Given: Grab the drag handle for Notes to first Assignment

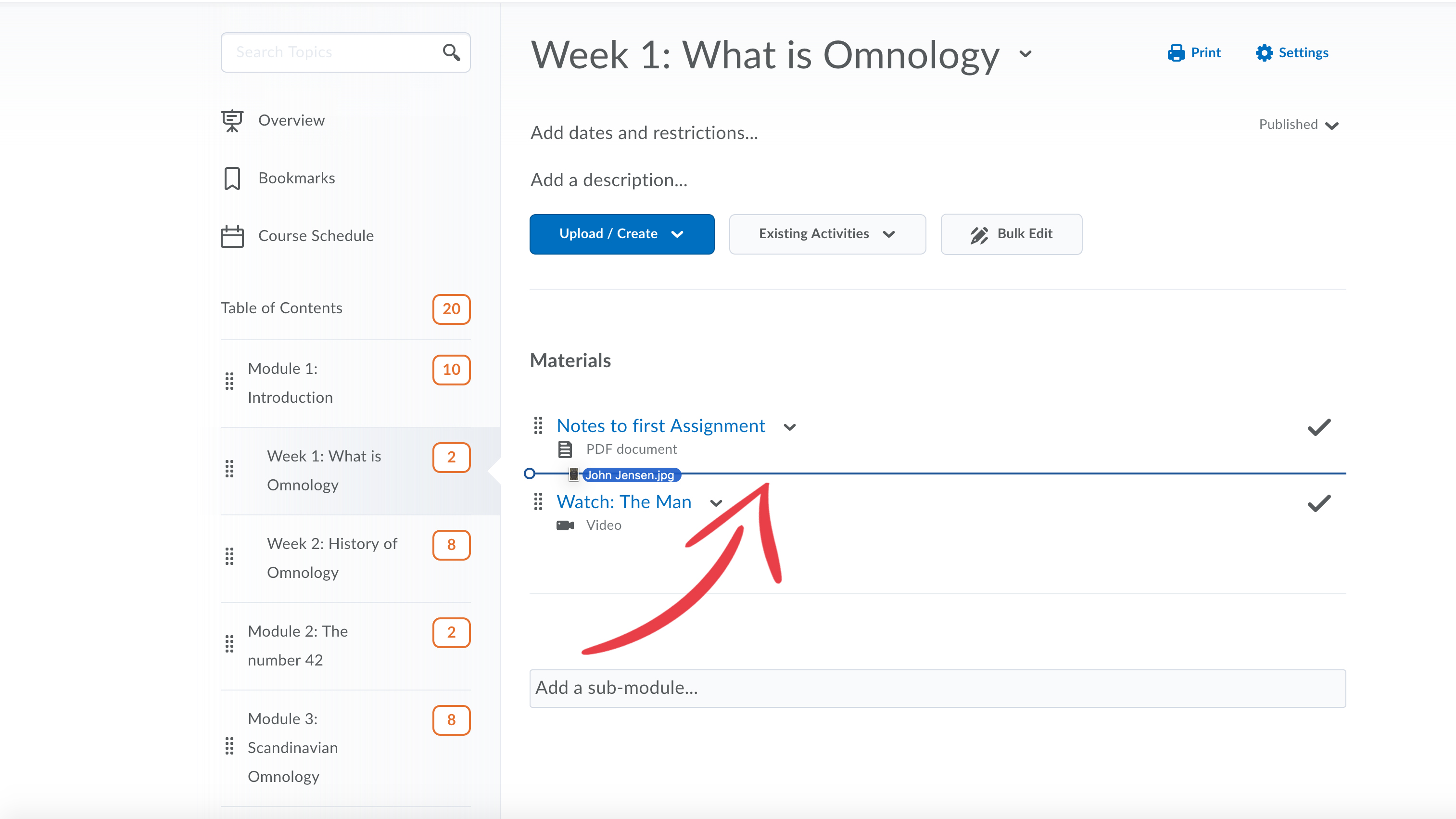Looking at the screenshot, I should 538,425.
